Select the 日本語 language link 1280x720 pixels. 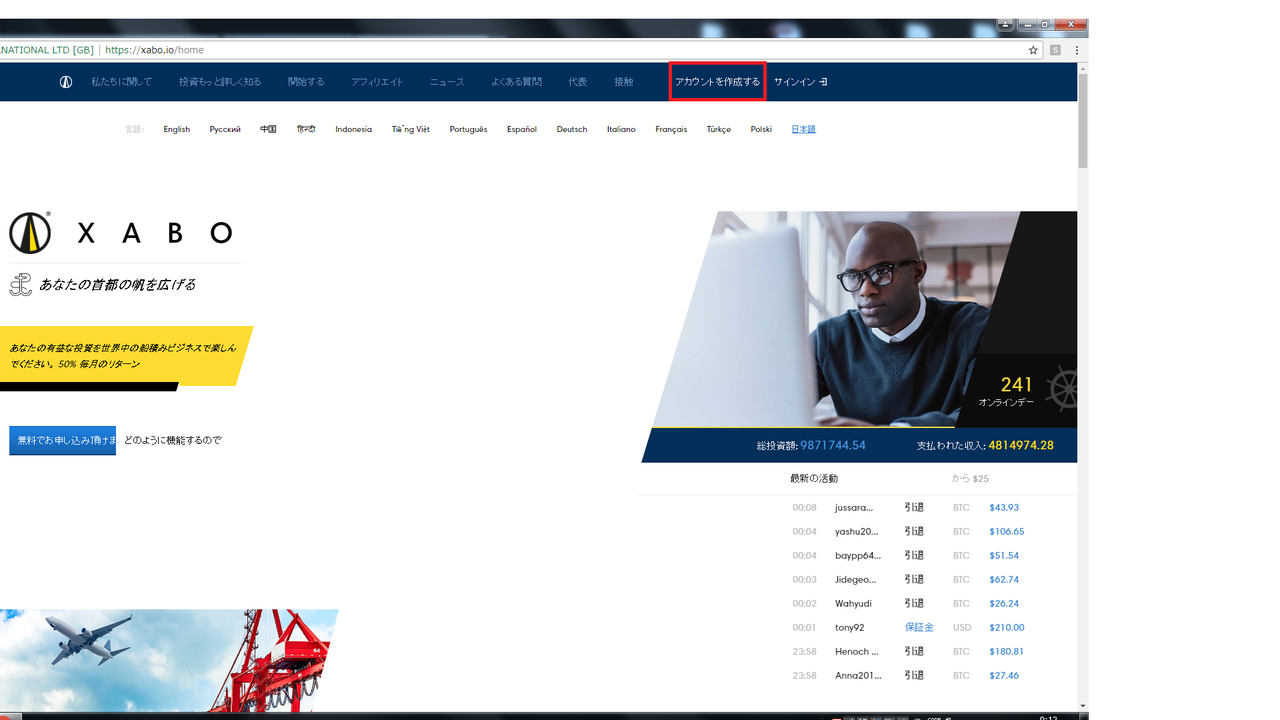(x=803, y=129)
